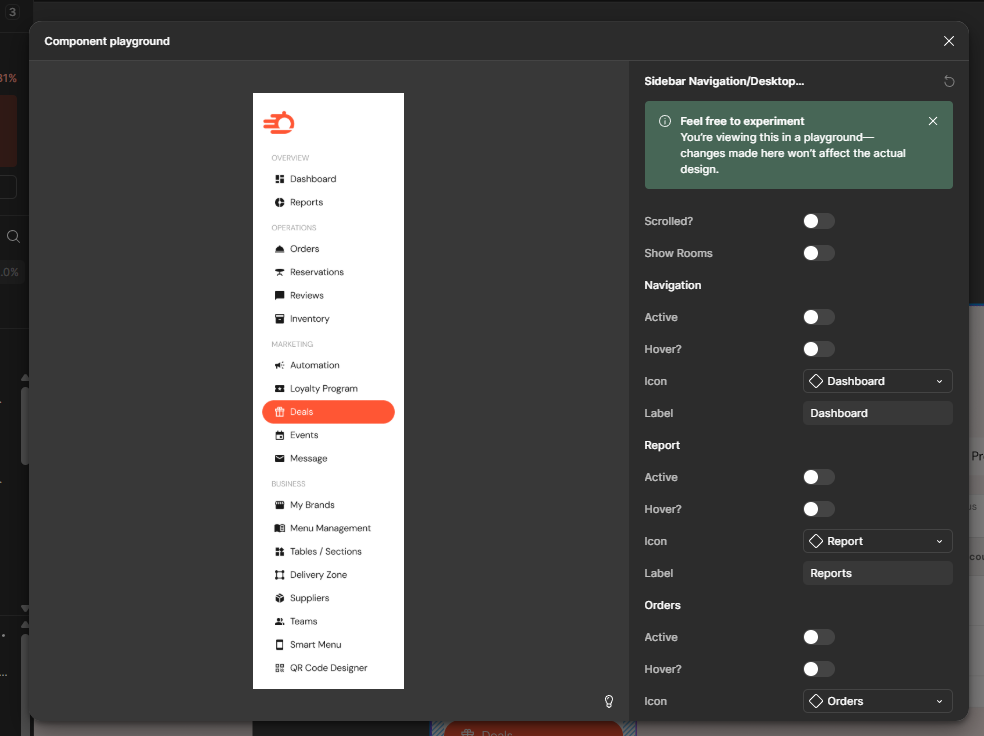This screenshot has width=984, height=736.
Task: Select Reservations in the sidebar preview
Action: [x=328, y=272]
